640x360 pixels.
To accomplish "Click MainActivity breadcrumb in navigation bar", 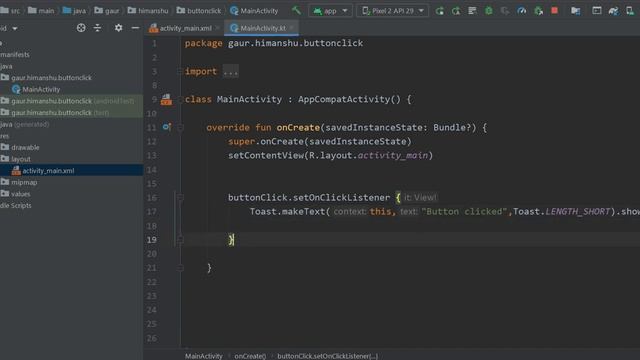I will (x=254, y=11).
